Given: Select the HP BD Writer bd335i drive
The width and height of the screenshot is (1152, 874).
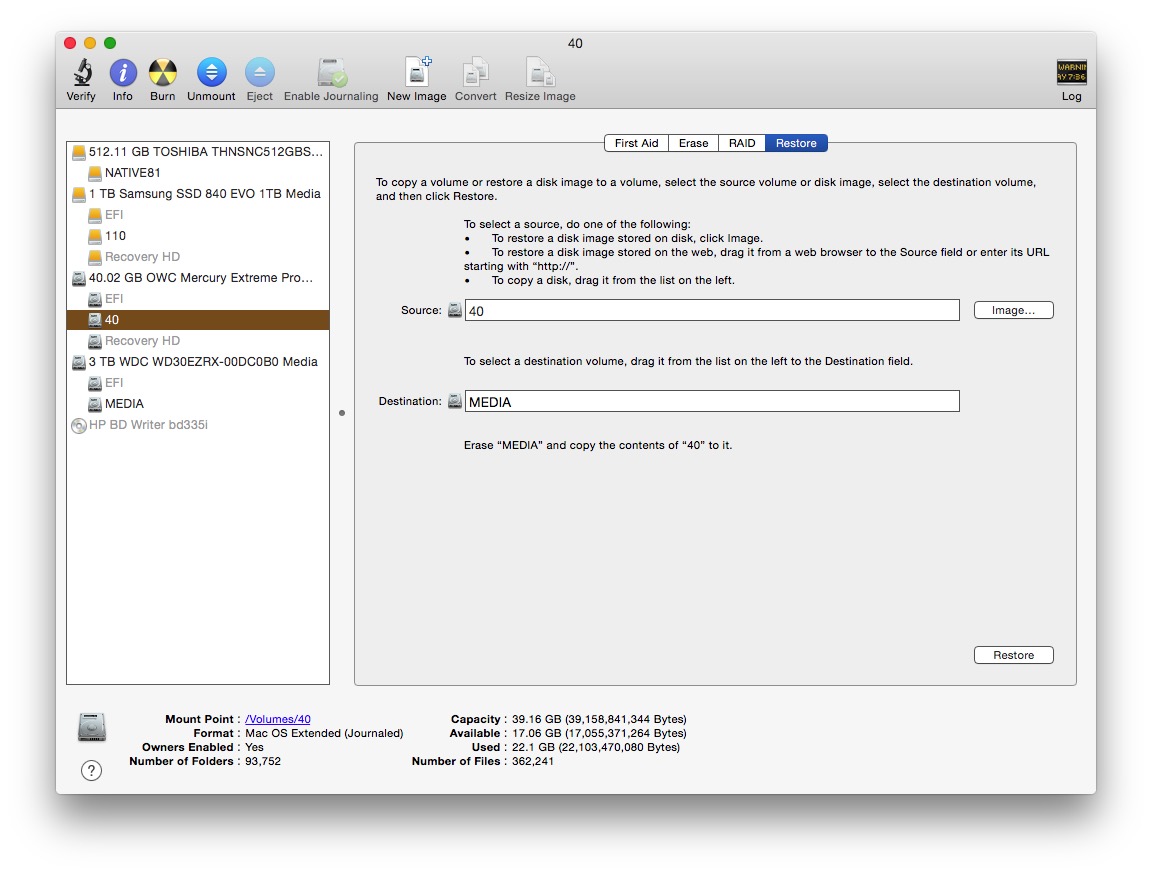Looking at the screenshot, I should 198,425.
